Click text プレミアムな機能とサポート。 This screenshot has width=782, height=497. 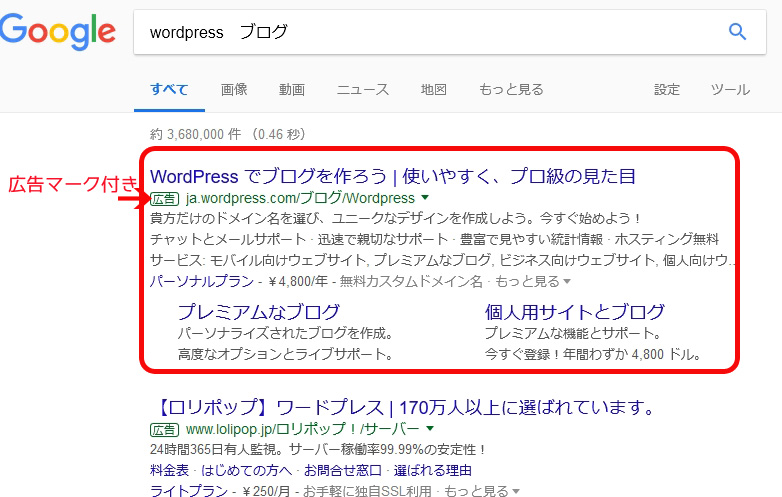[574, 333]
